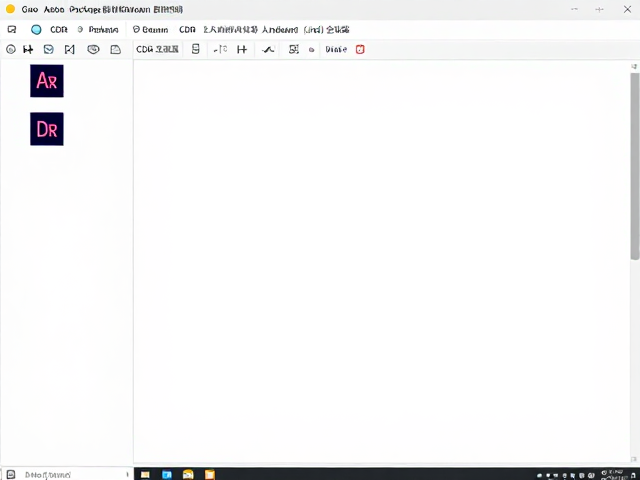This screenshot has width=640, height=480.
Task: Click the H icon left of the zigzag
Action: click(242, 49)
